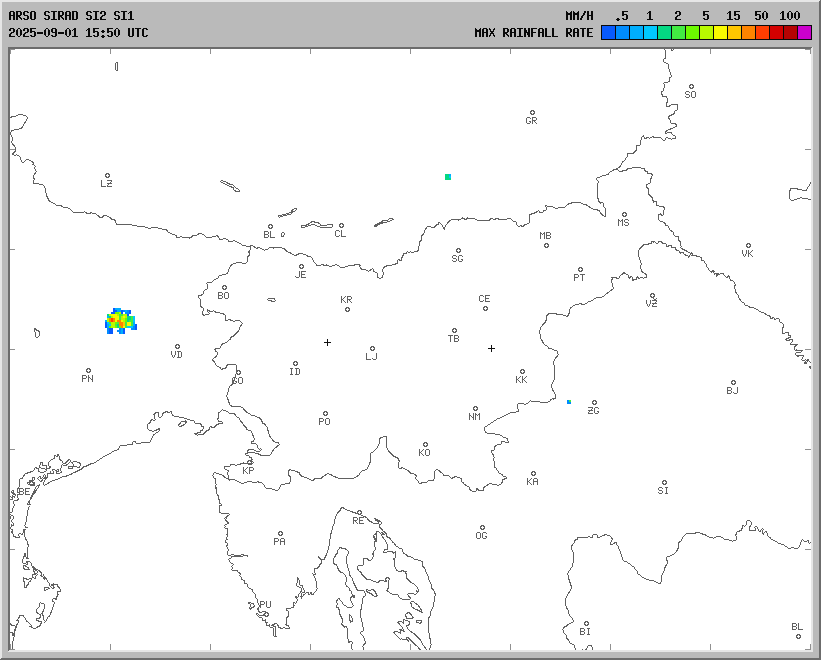Click the KO city marker

point(425,444)
